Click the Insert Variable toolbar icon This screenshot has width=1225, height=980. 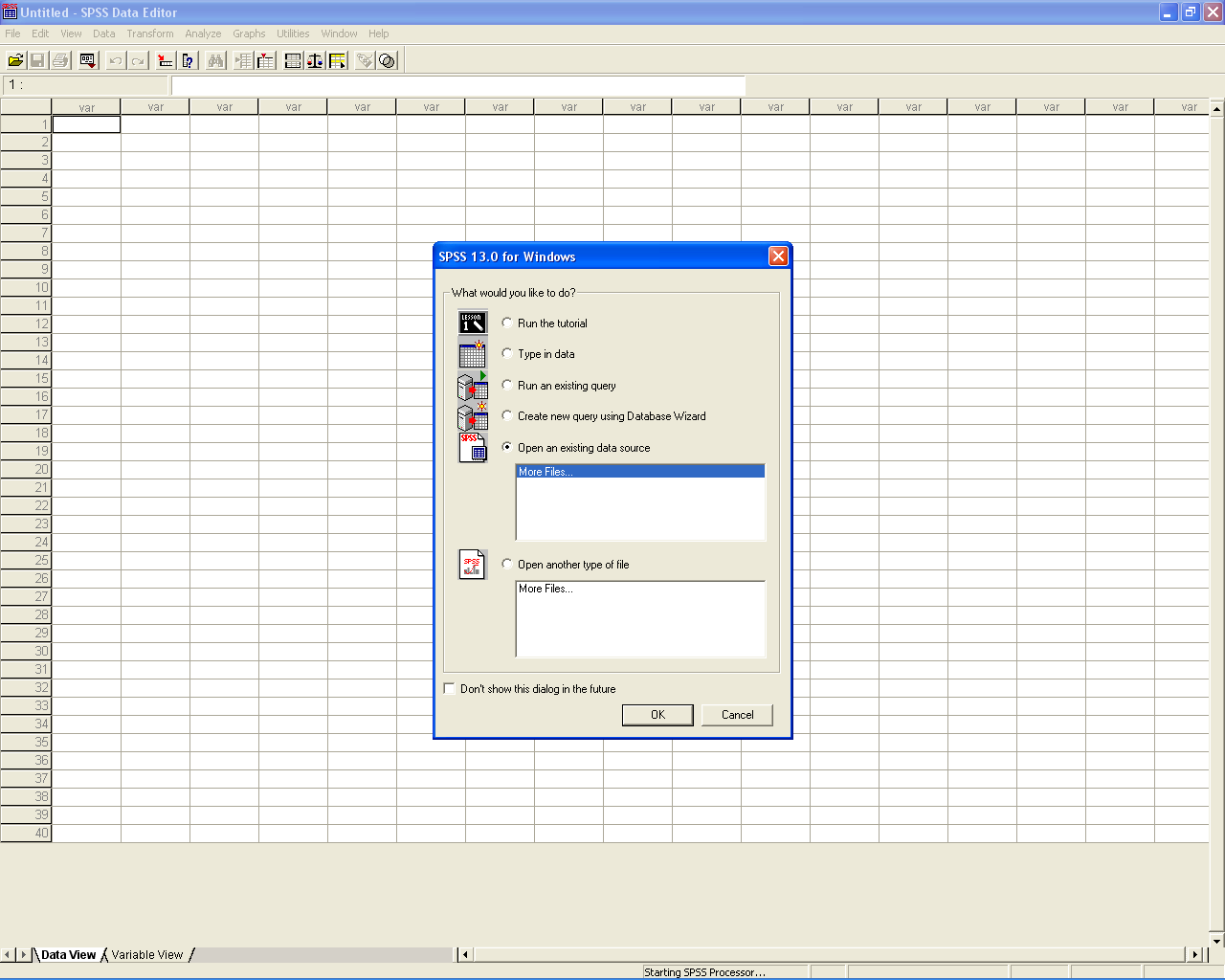pos(266,60)
